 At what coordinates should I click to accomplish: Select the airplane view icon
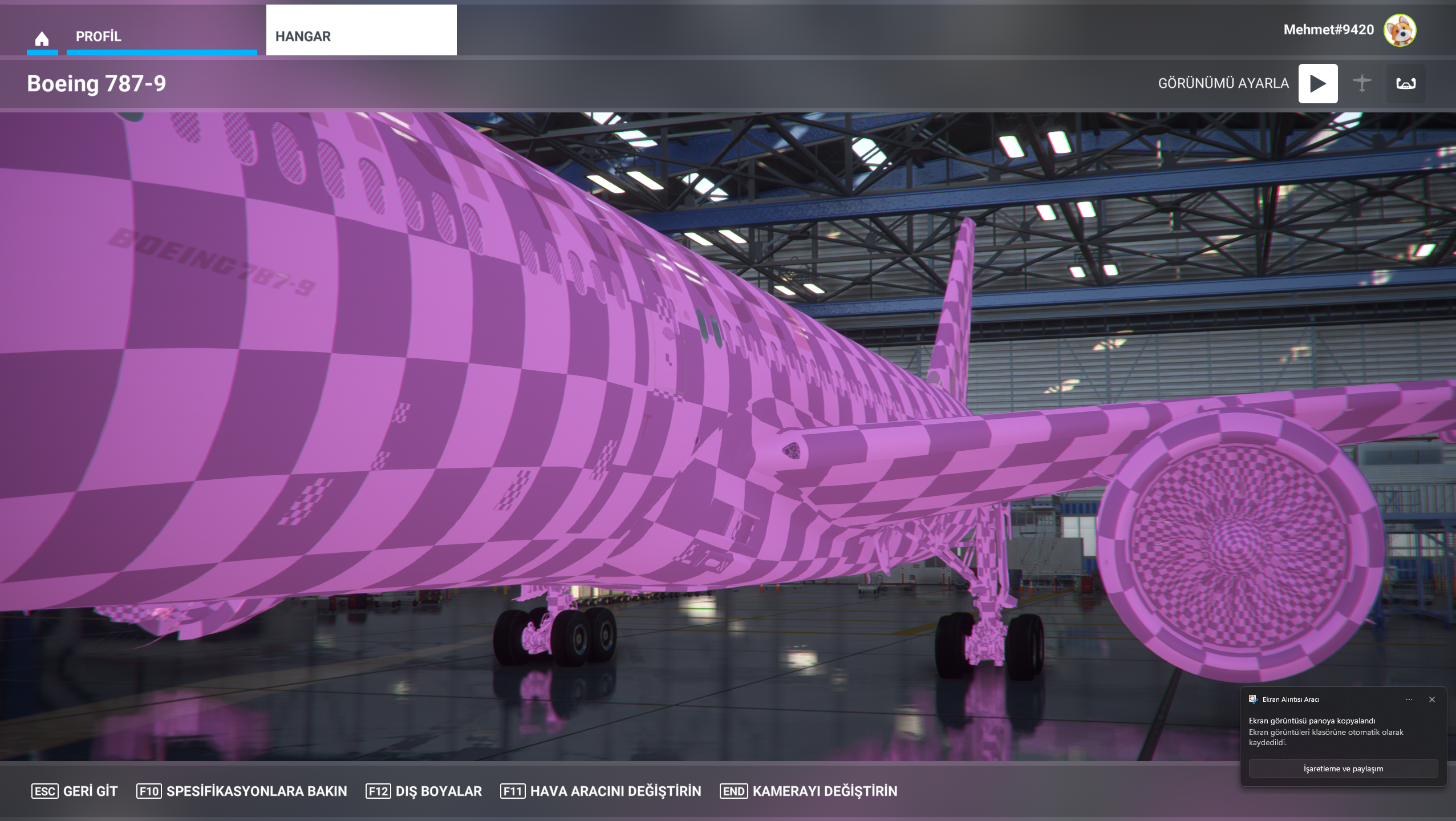(1361, 83)
